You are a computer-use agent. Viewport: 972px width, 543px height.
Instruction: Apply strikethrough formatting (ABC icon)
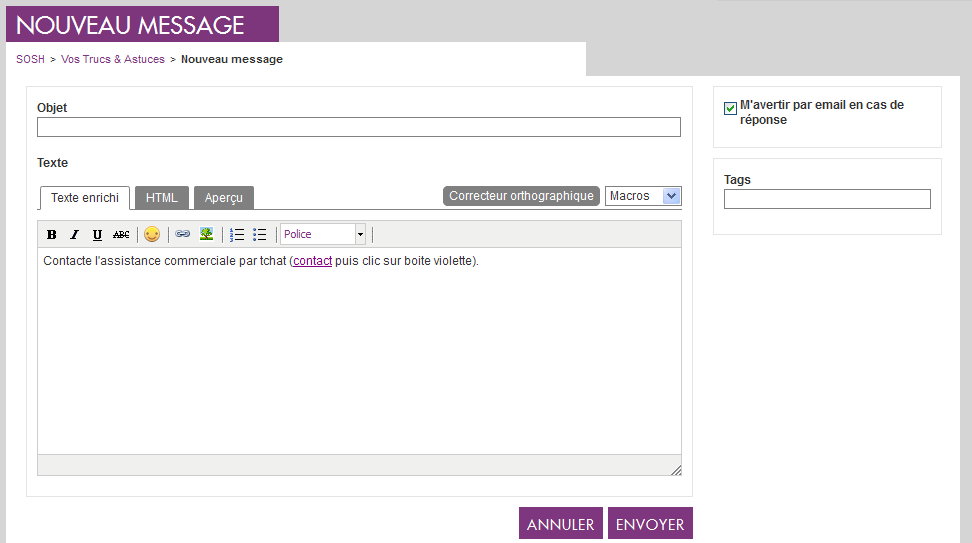point(121,235)
